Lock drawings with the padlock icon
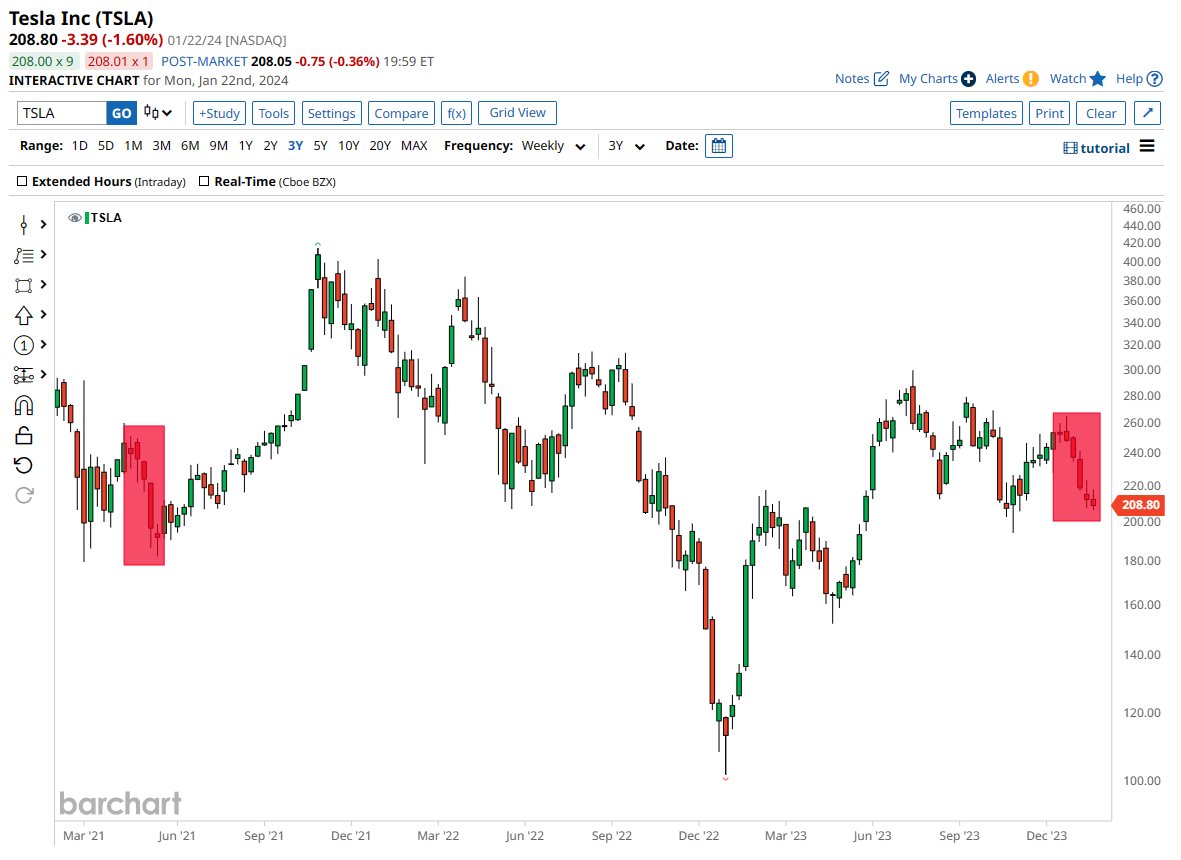Viewport: 1181px width, 860px height. [x=24, y=435]
